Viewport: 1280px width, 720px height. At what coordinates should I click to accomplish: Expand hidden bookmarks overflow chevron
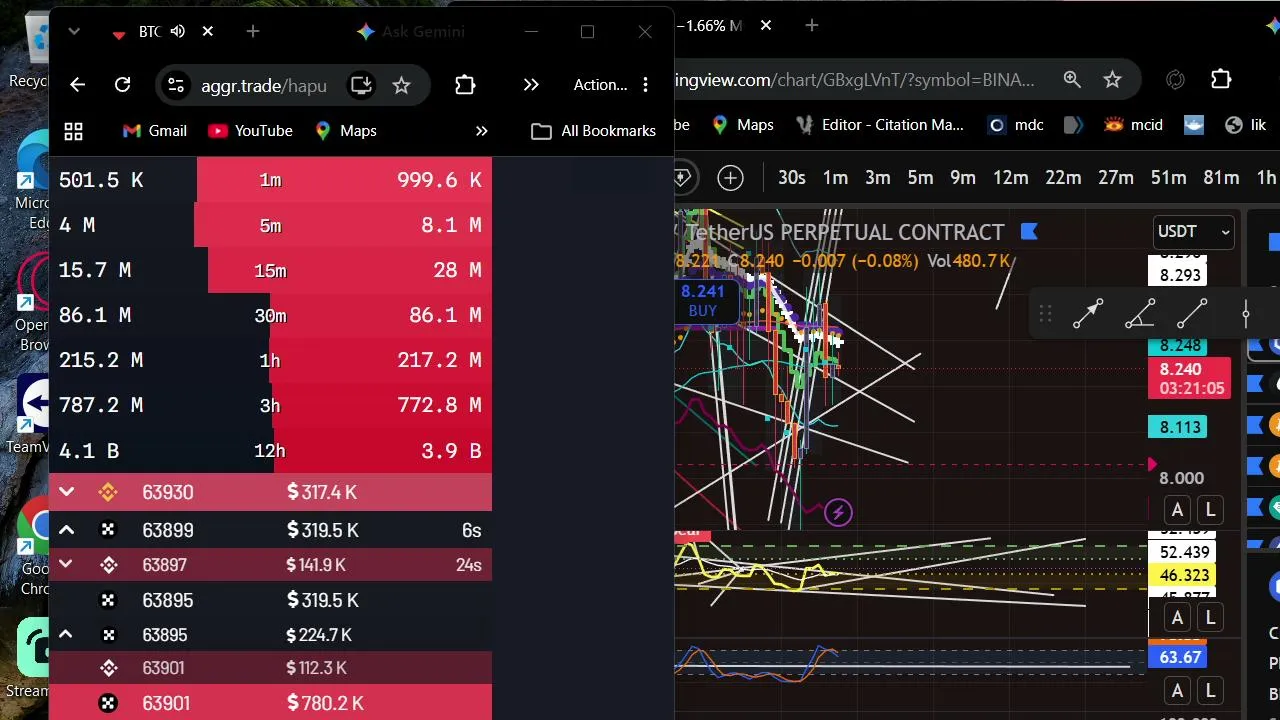click(x=481, y=131)
